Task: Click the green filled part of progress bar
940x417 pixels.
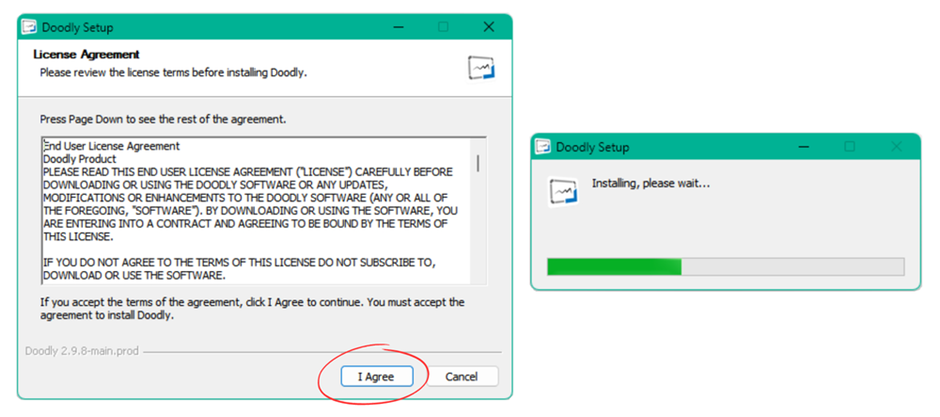Action: tap(614, 267)
